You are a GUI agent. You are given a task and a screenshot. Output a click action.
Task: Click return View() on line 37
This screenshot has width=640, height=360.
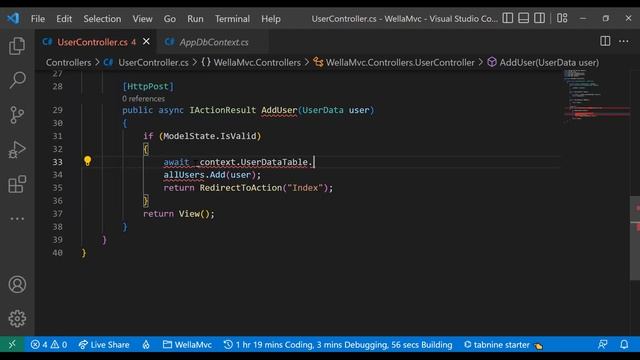point(178,214)
